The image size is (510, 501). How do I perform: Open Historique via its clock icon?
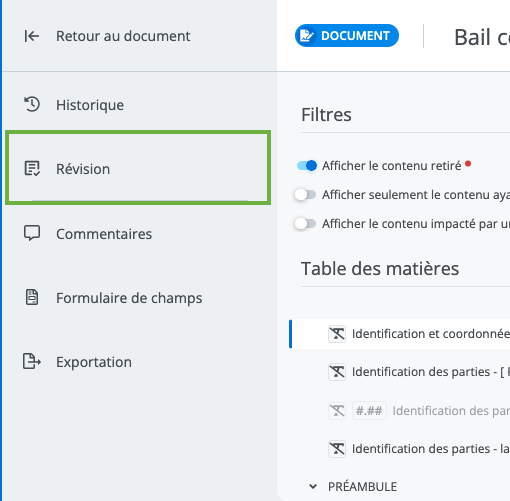(x=32, y=105)
